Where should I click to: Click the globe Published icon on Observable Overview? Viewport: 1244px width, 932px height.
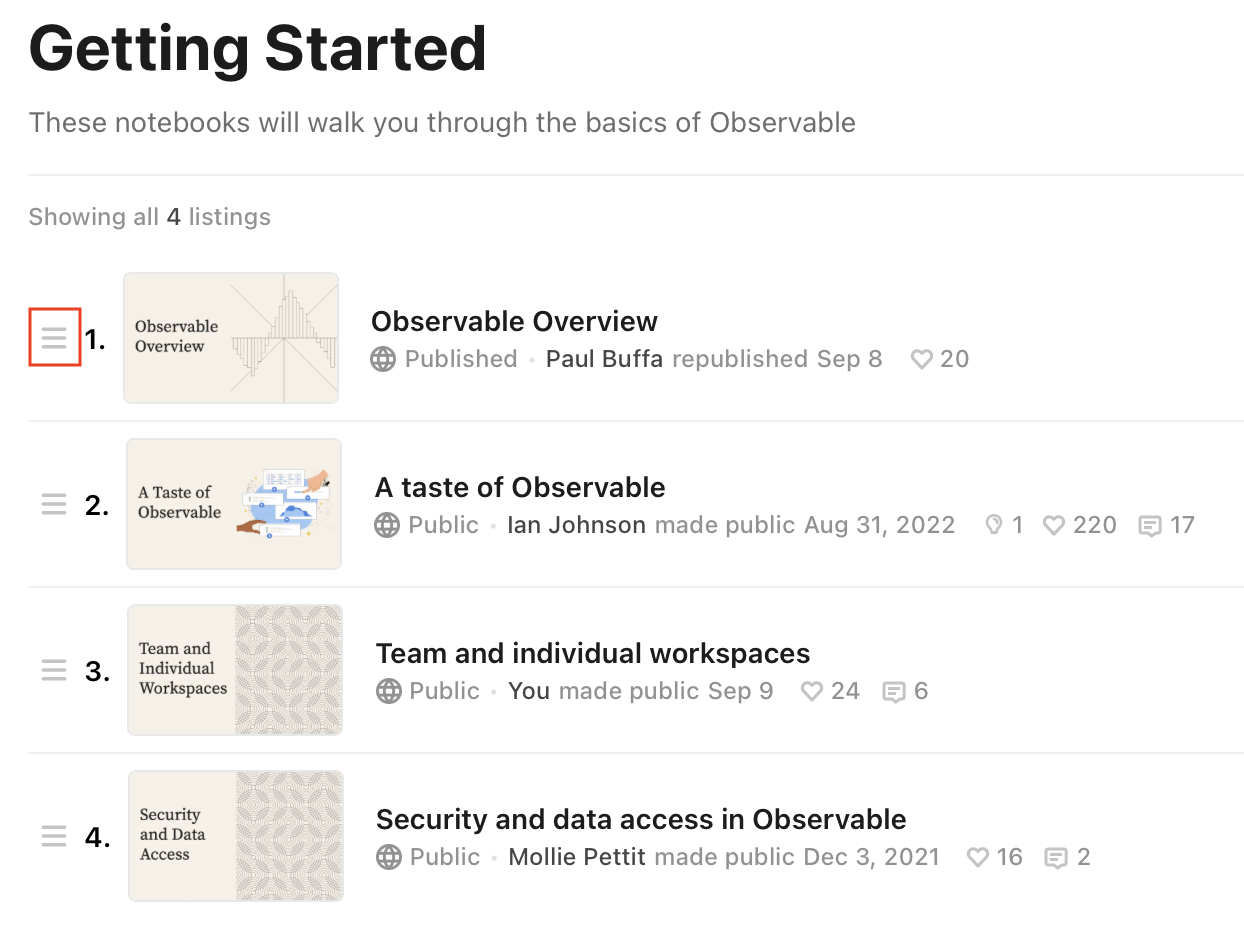383,359
